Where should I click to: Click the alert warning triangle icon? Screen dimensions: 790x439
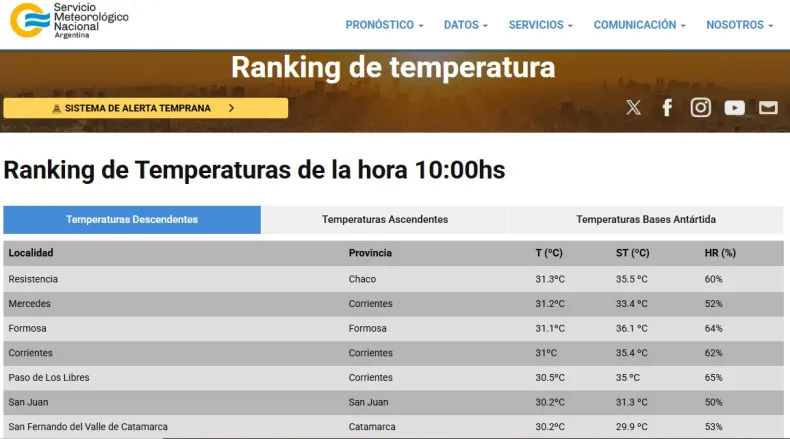(56, 108)
